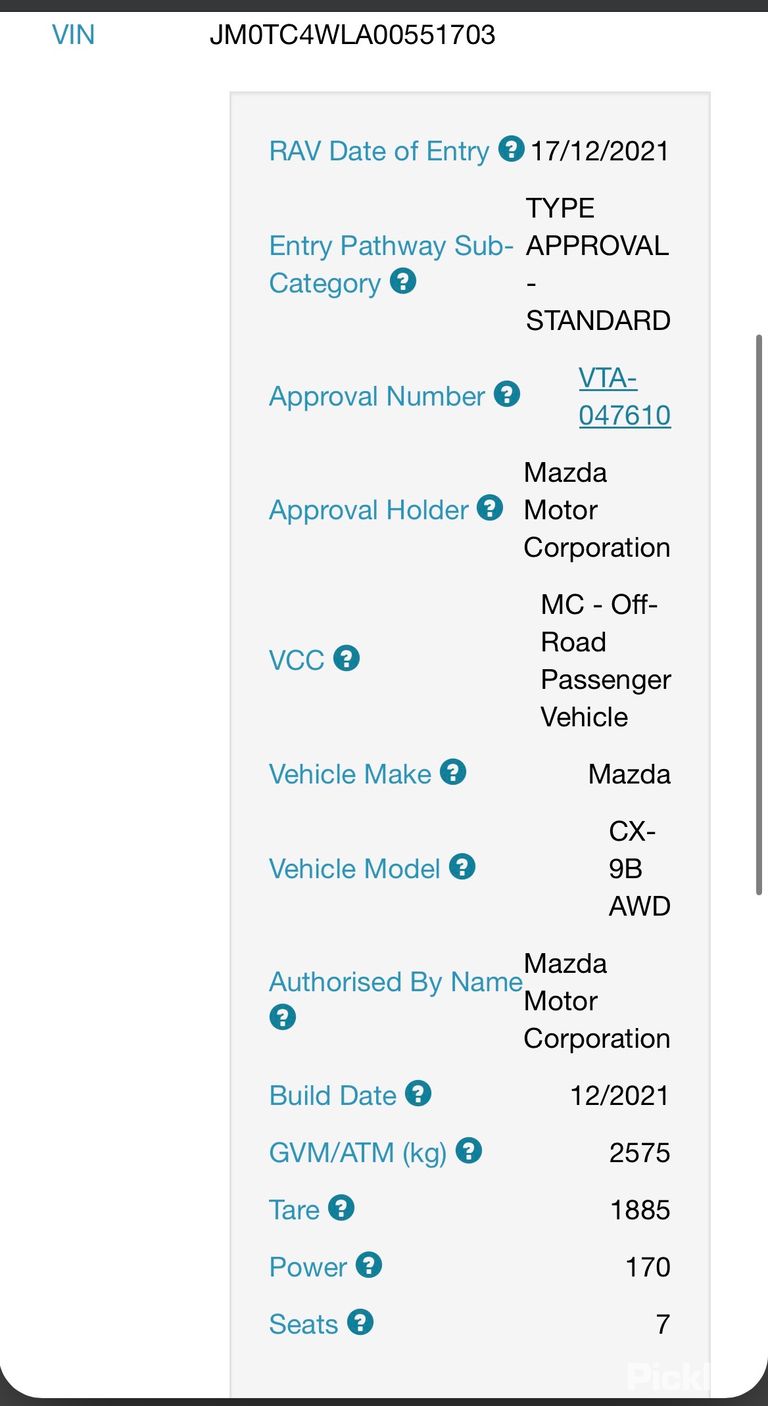The width and height of the screenshot is (768, 1406).
Task: Select the VIN number JM0TC4WLA00551703
Action: tap(352, 35)
